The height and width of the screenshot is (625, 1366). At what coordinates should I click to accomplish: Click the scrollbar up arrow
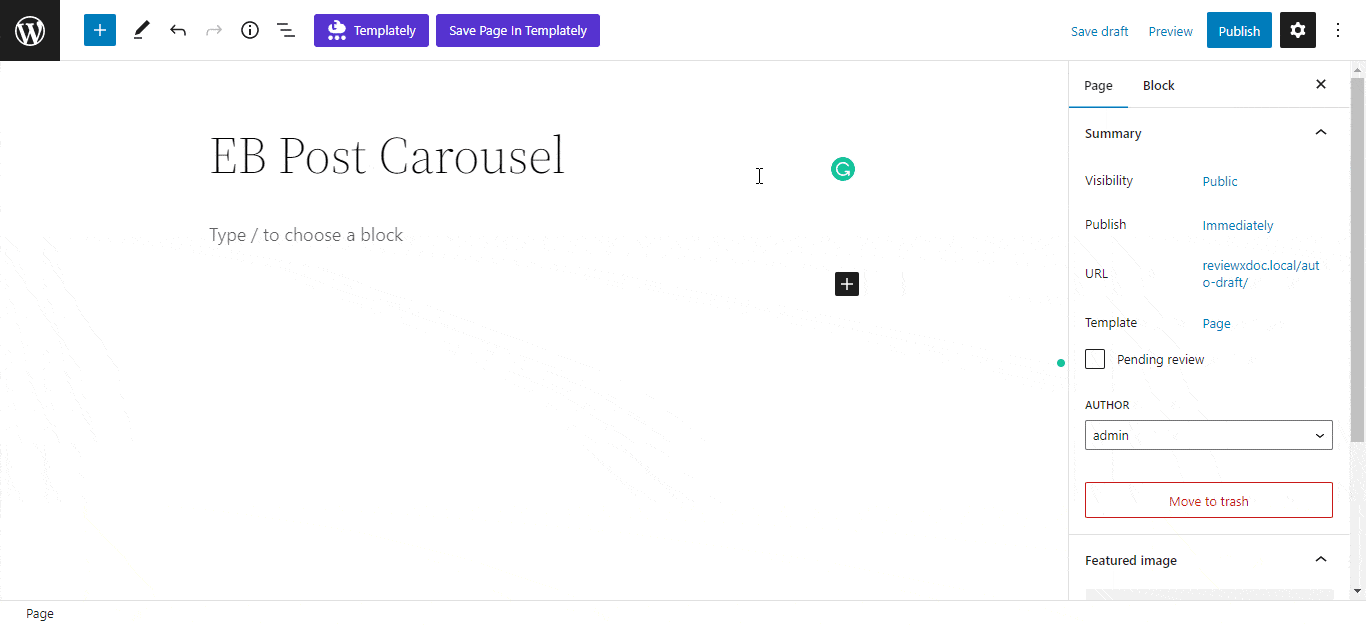pos(1357,68)
